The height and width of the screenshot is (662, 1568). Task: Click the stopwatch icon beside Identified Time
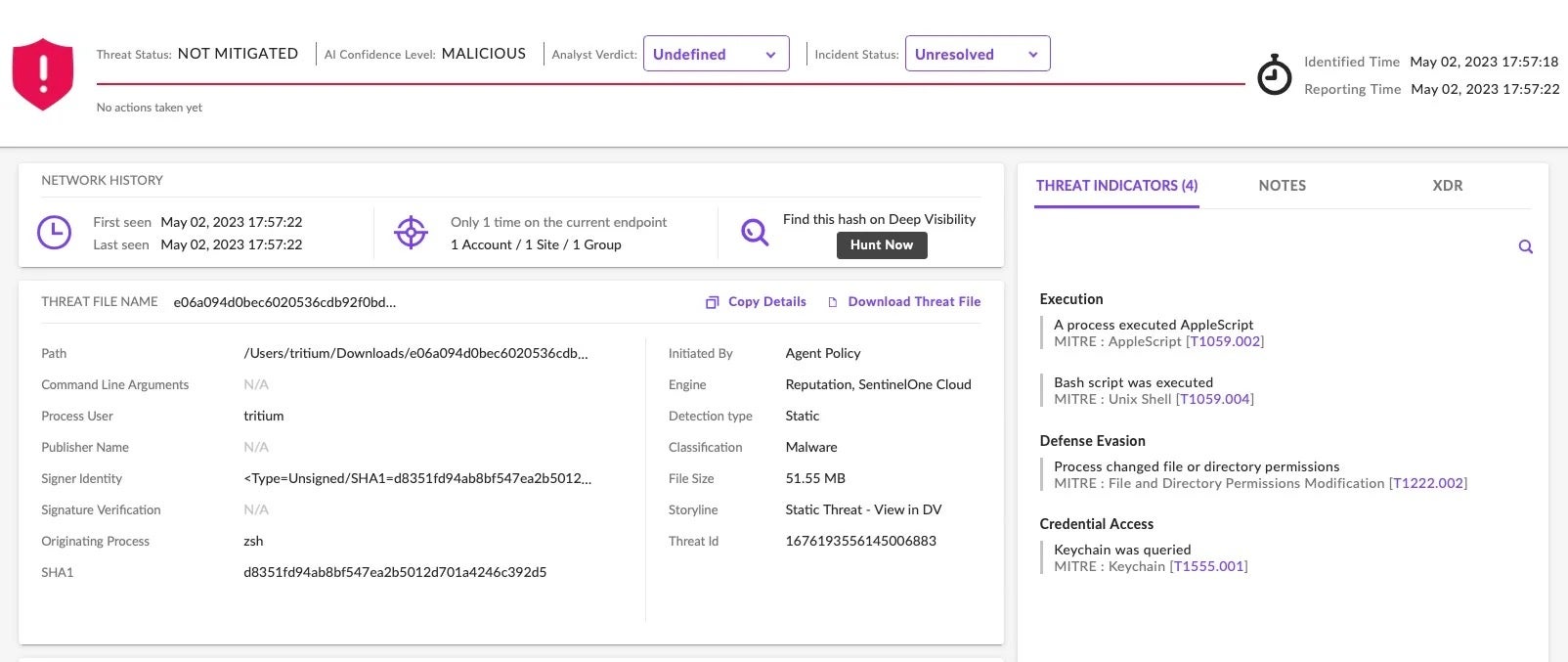[x=1274, y=75]
